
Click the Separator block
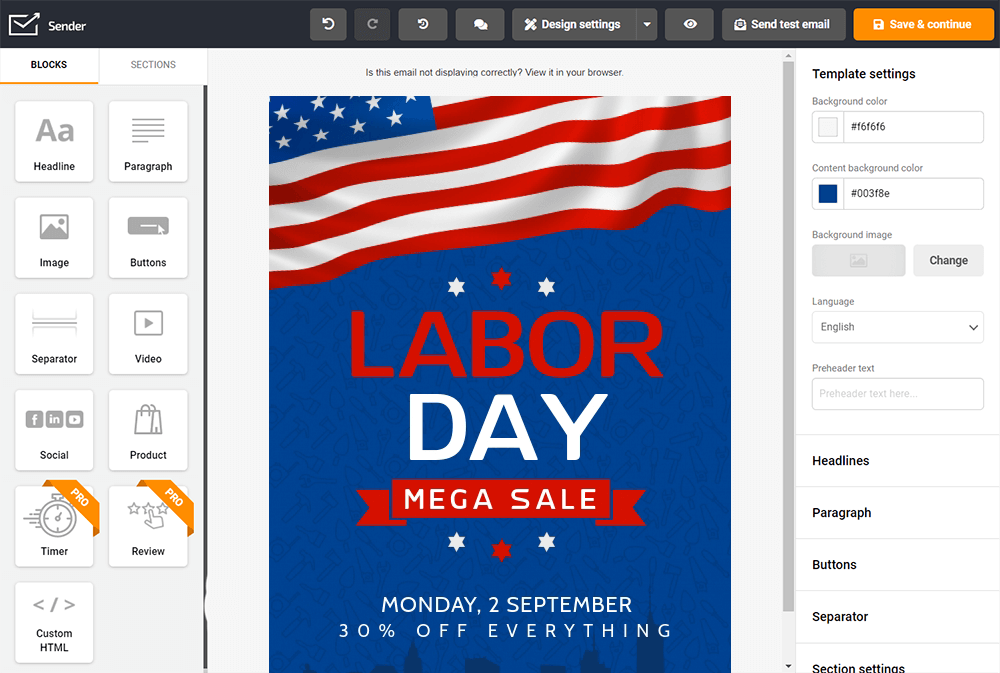tap(54, 333)
